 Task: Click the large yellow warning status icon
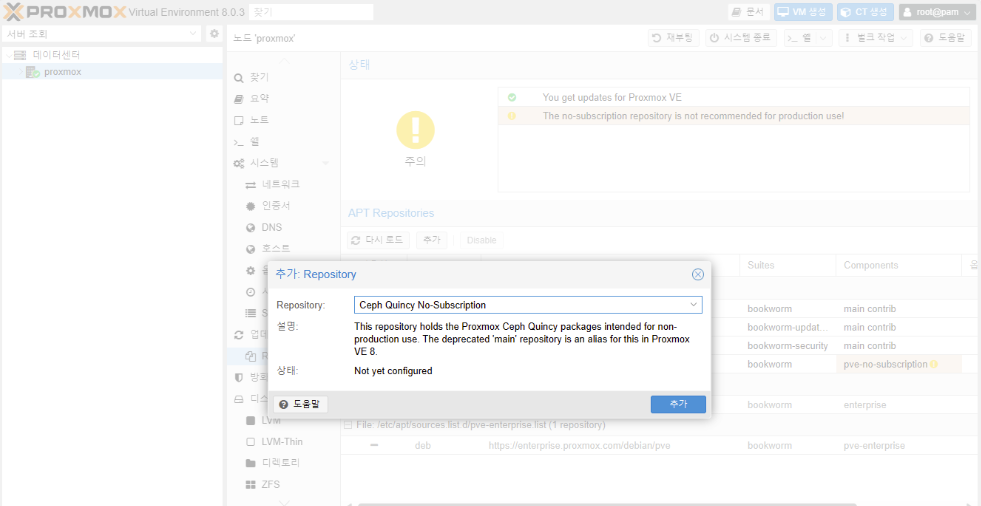[x=415, y=130]
